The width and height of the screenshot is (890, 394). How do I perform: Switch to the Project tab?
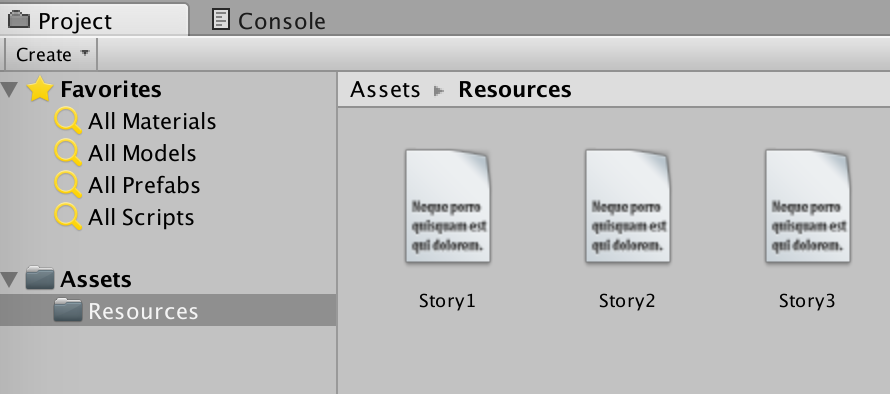coord(94,20)
